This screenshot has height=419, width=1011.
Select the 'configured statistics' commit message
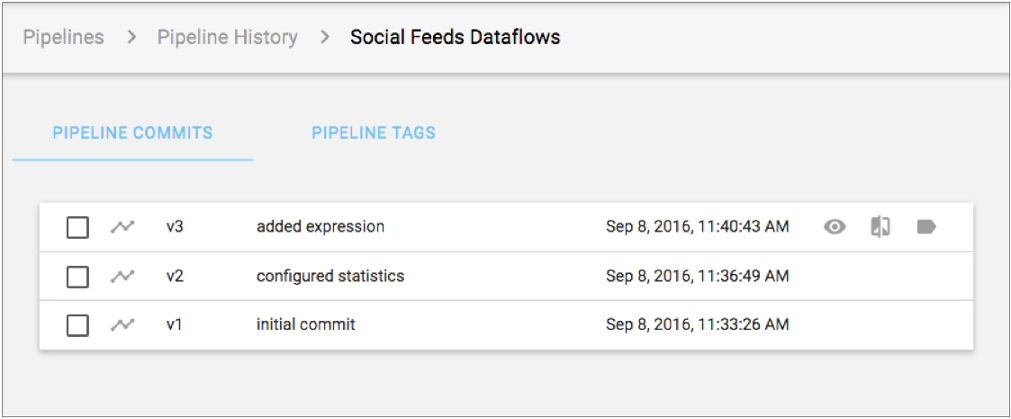tap(330, 276)
